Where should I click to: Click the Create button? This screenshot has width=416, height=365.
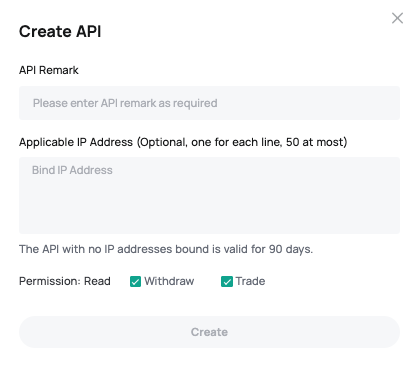coord(209,332)
